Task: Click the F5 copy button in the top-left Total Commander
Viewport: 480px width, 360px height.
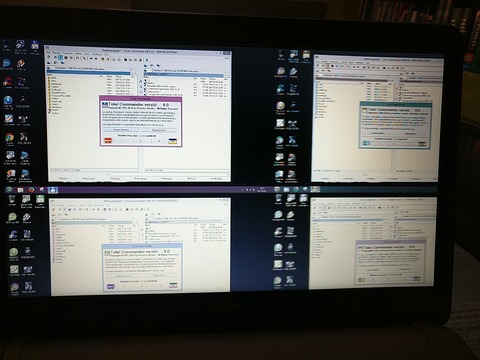Action: pyautogui.click(x=115, y=178)
